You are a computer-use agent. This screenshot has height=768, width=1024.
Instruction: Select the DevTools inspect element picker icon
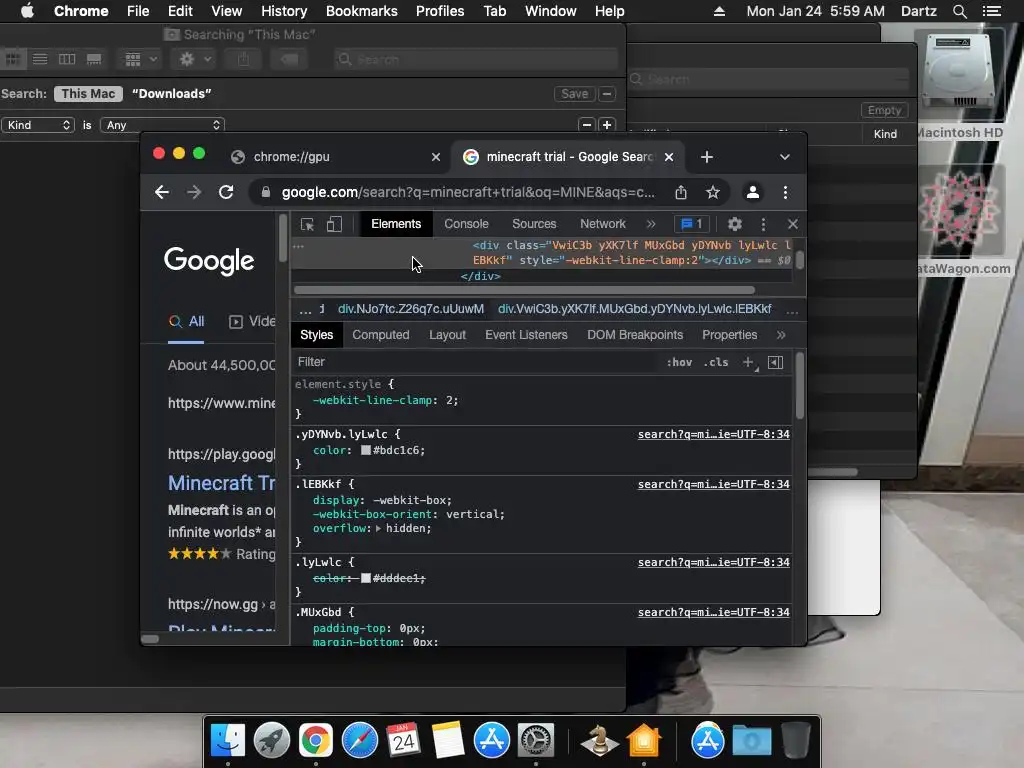307,224
